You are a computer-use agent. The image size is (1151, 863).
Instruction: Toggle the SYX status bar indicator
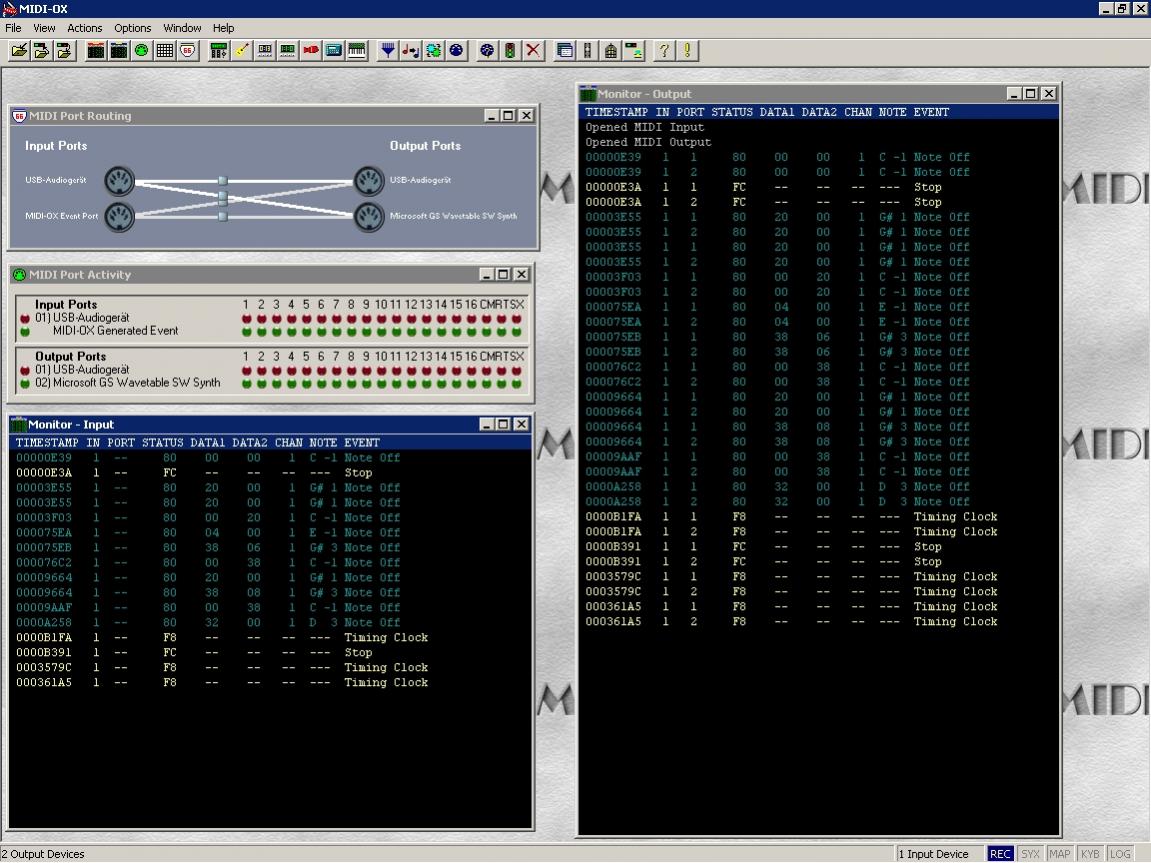pos(1031,854)
